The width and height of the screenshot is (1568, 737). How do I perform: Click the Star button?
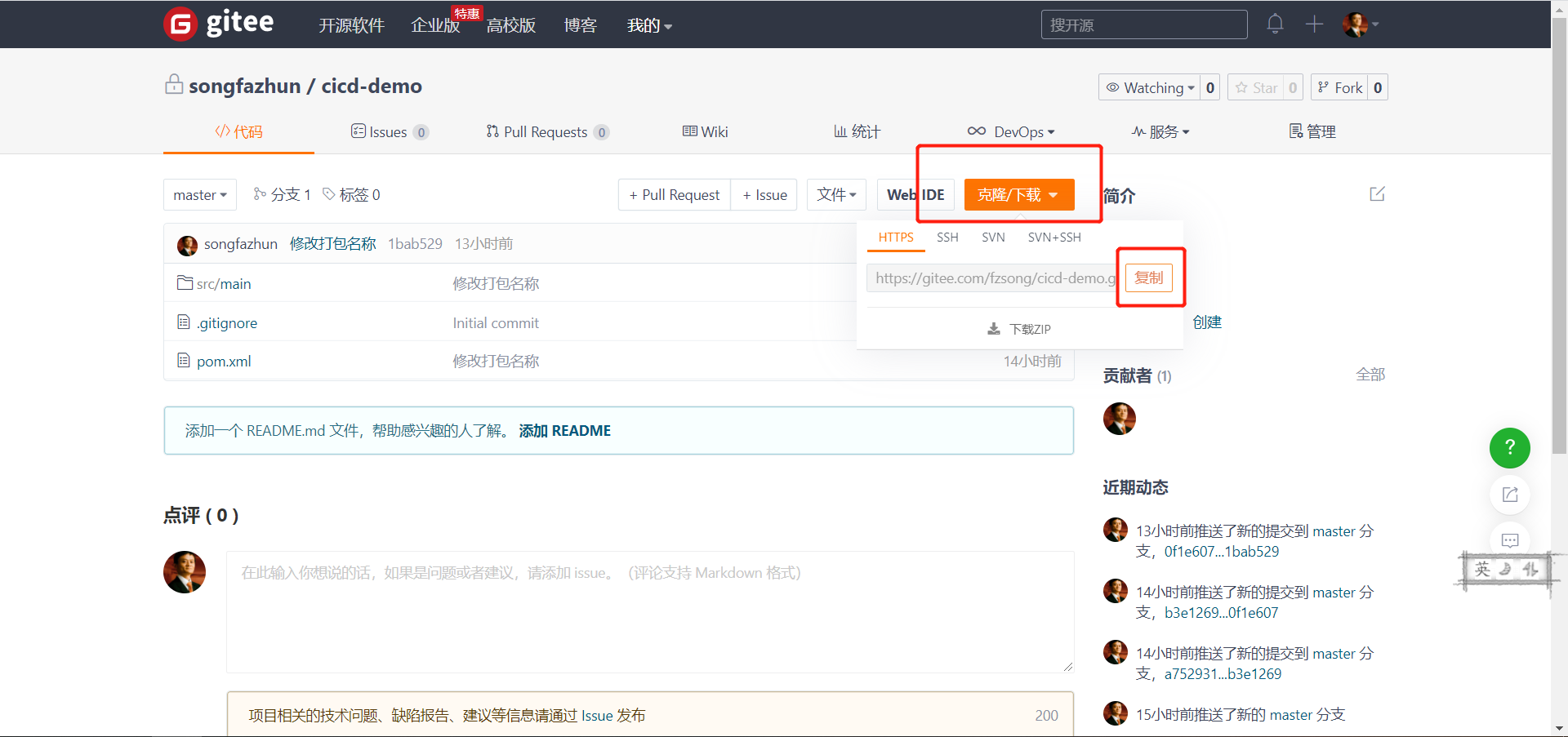point(1256,87)
